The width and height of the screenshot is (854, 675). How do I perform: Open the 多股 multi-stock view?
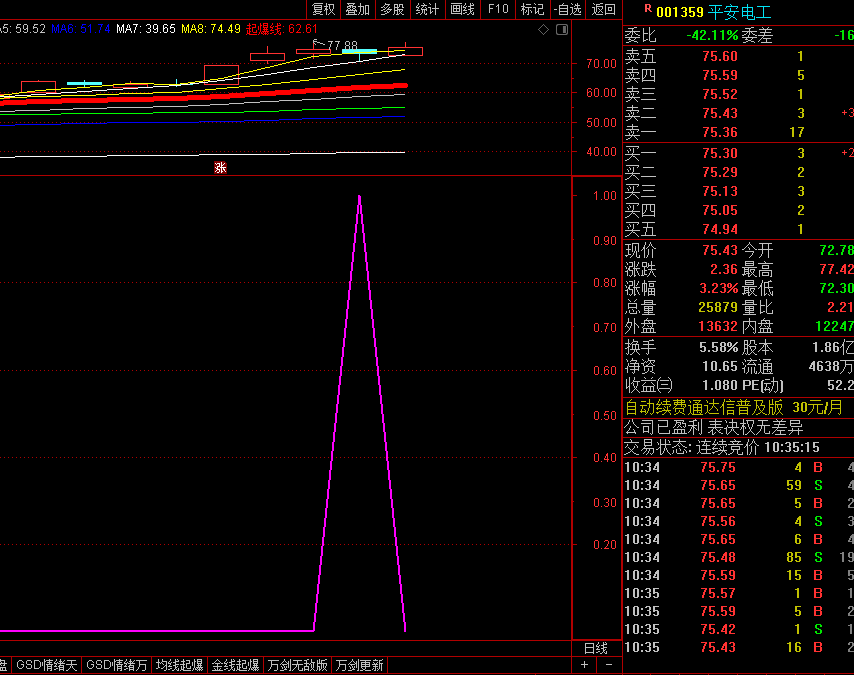pos(392,9)
